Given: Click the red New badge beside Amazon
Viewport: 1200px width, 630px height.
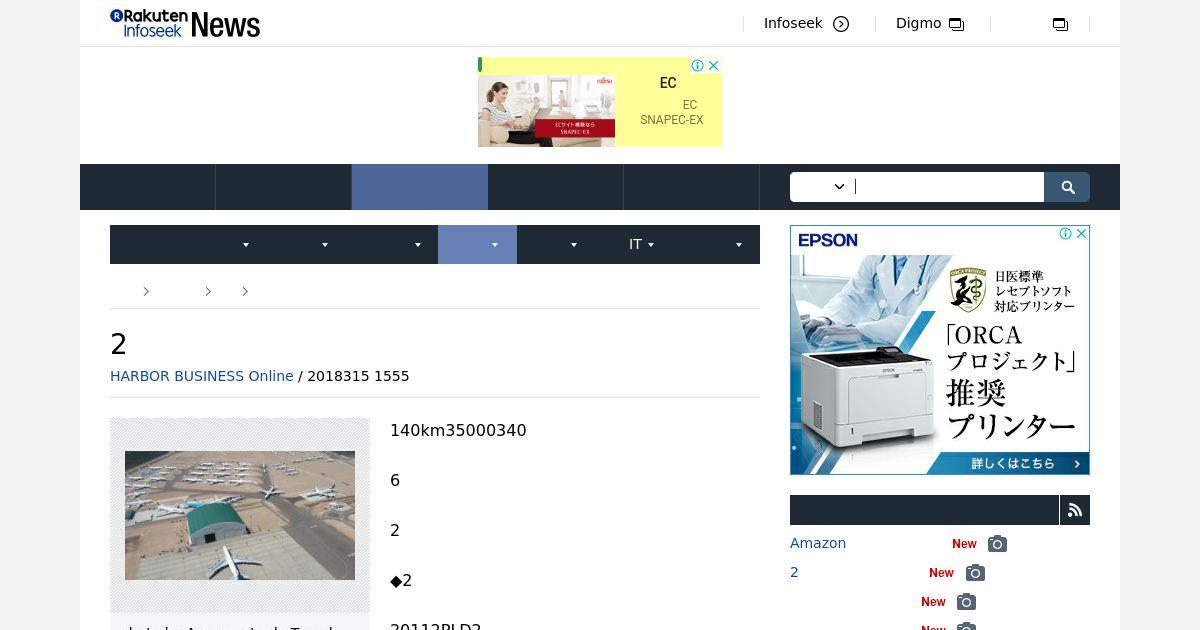Looking at the screenshot, I should [964, 544].
